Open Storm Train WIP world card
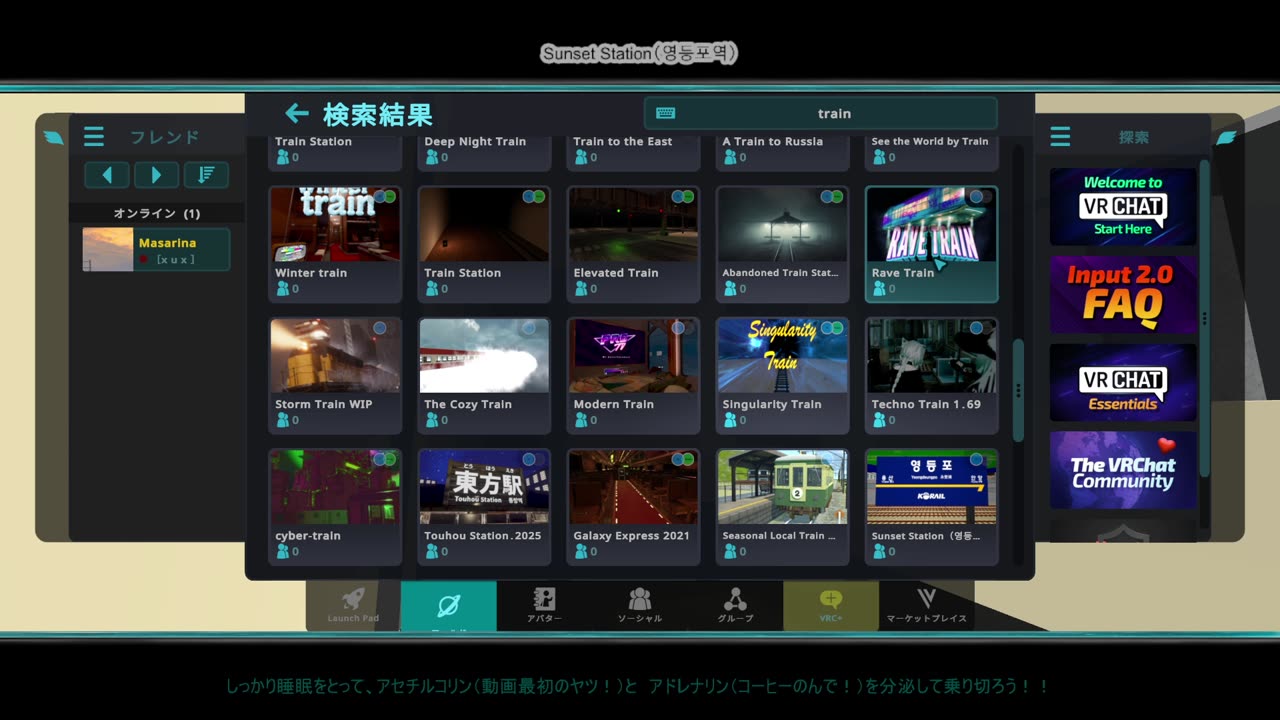 (x=335, y=376)
